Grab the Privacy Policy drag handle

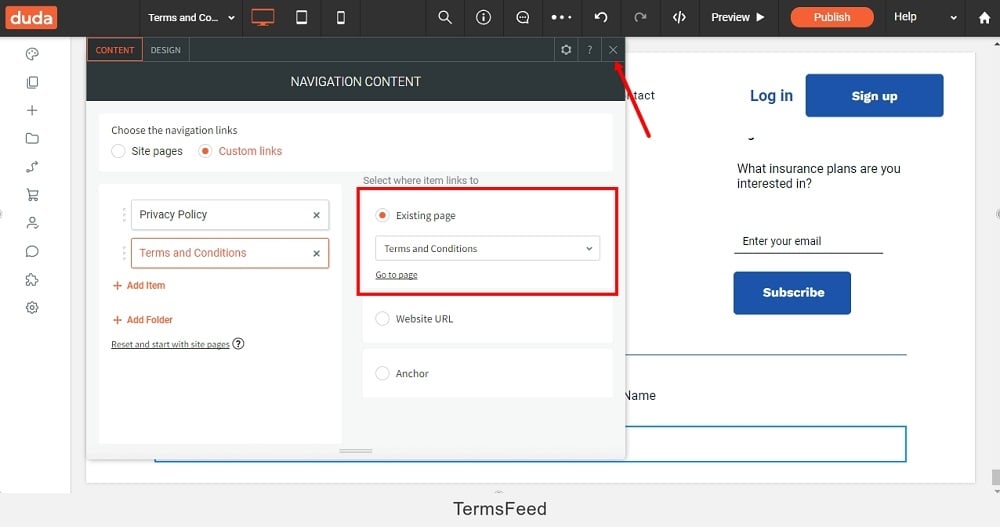(124, 215)
